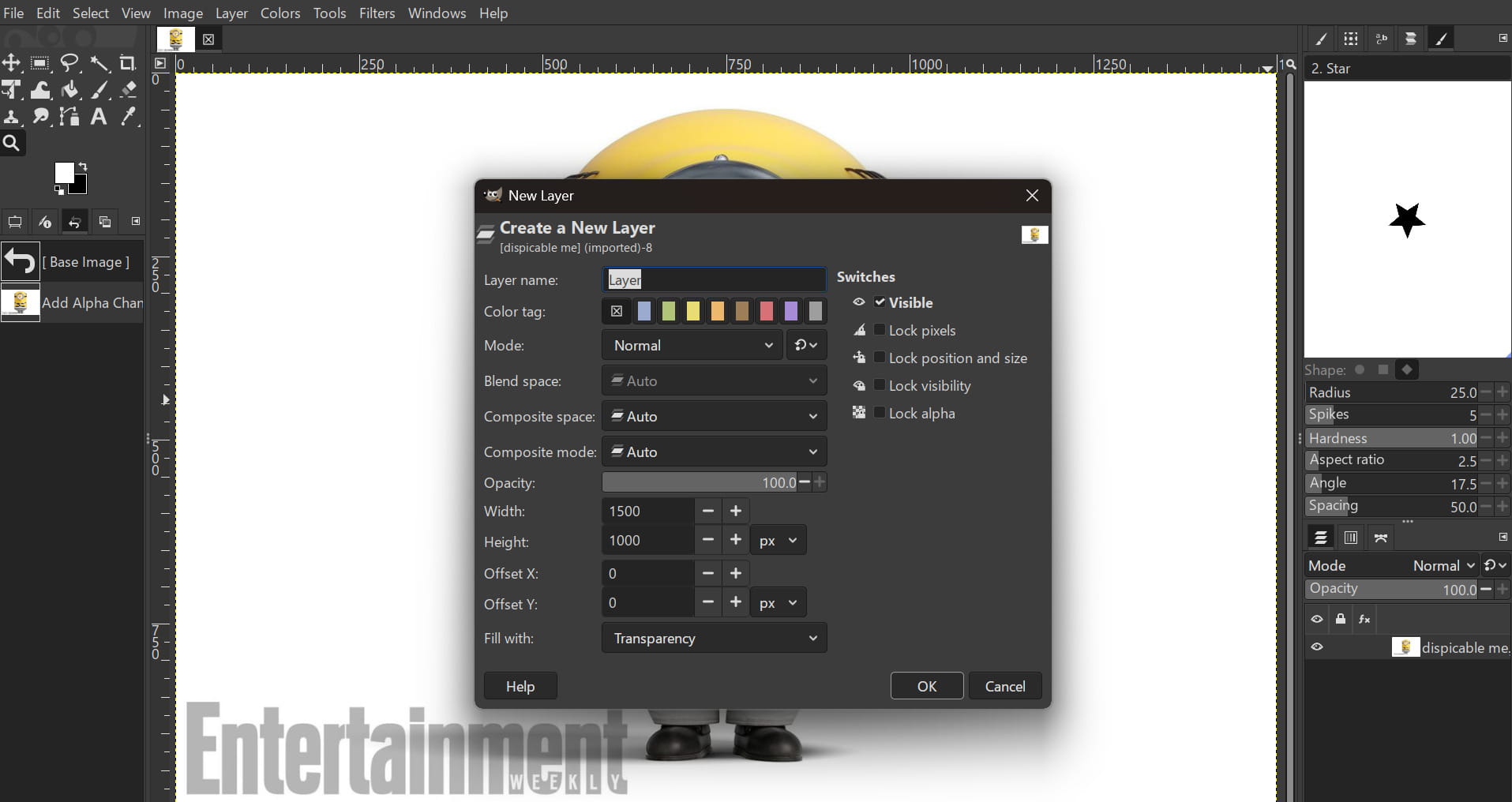Select the Free Select lasso tool
1512x802 pixels.
[70, 63]
